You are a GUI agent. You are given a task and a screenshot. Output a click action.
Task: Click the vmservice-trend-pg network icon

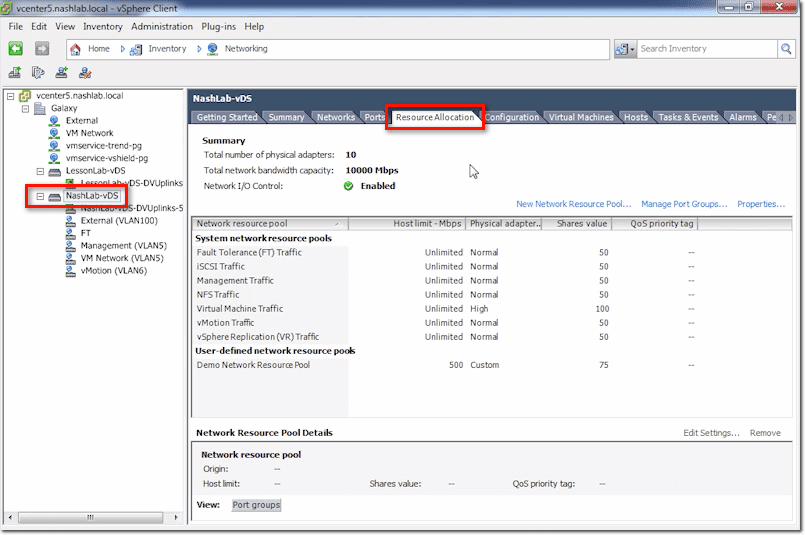coord(54,146)
